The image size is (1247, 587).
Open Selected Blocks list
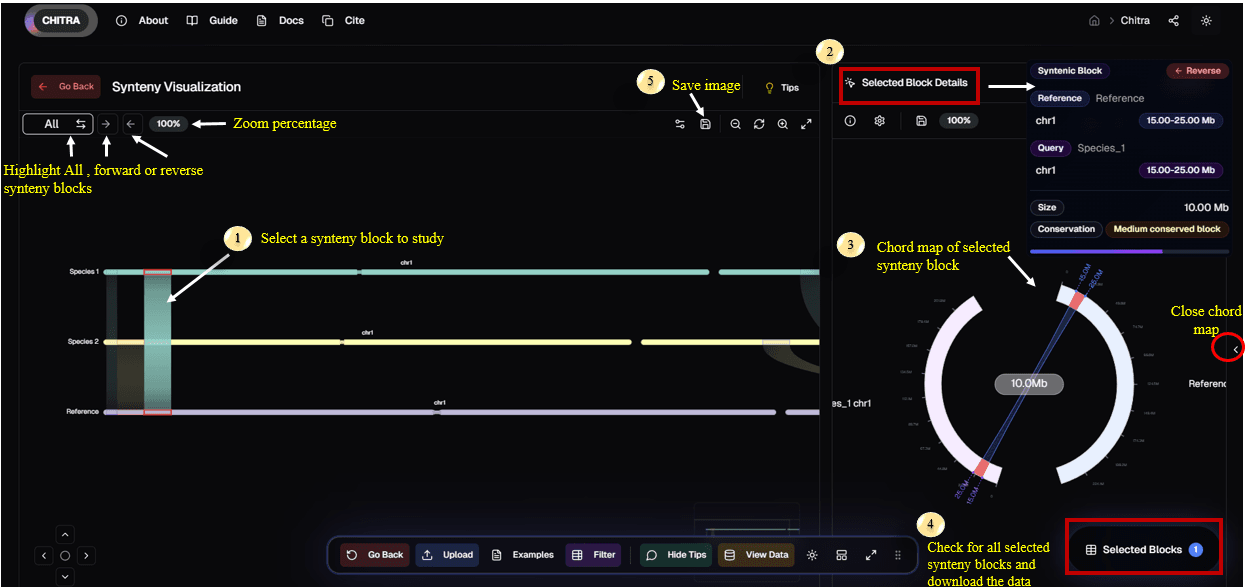(x=1143, y=549)
